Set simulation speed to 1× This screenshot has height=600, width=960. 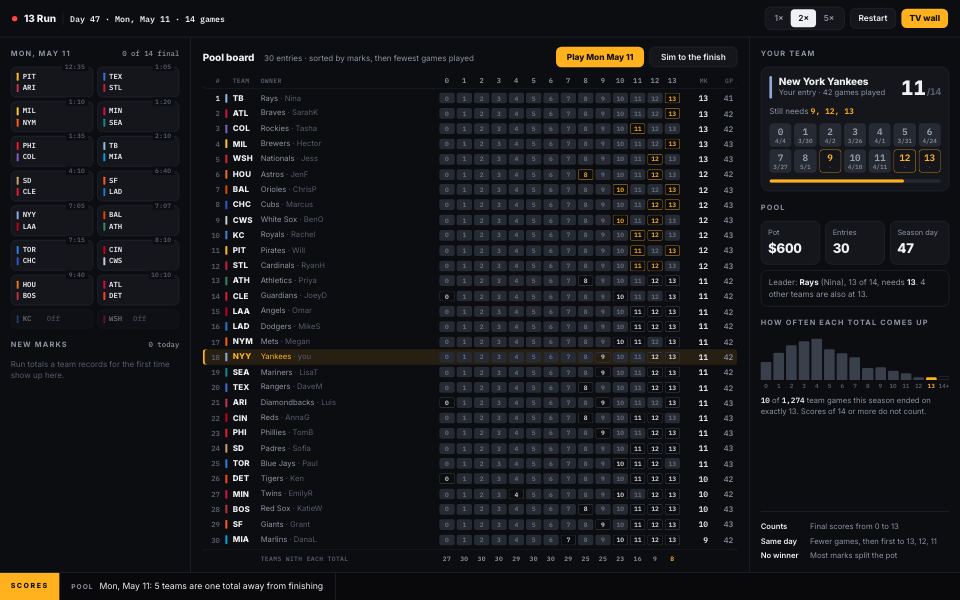click(778, 18)
